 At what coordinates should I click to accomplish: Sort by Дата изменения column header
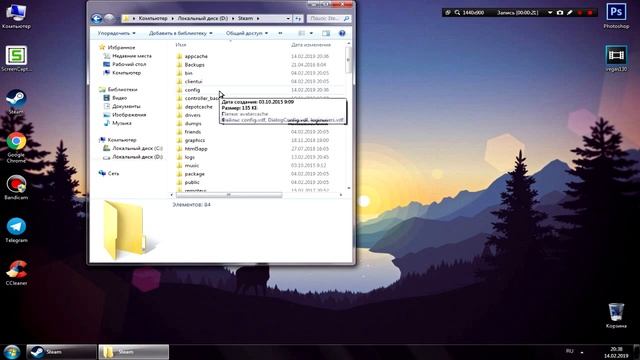pyautogui.click(x=311, y=44)
